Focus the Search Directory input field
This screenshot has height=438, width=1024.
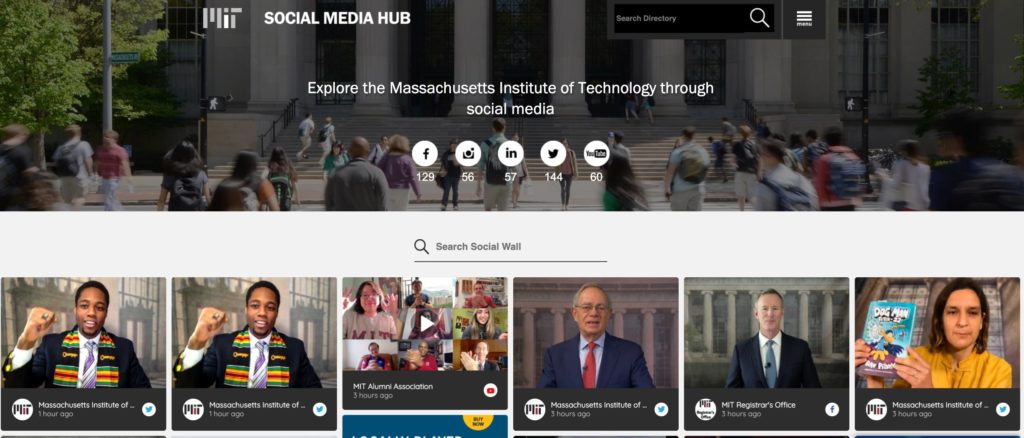678,18
